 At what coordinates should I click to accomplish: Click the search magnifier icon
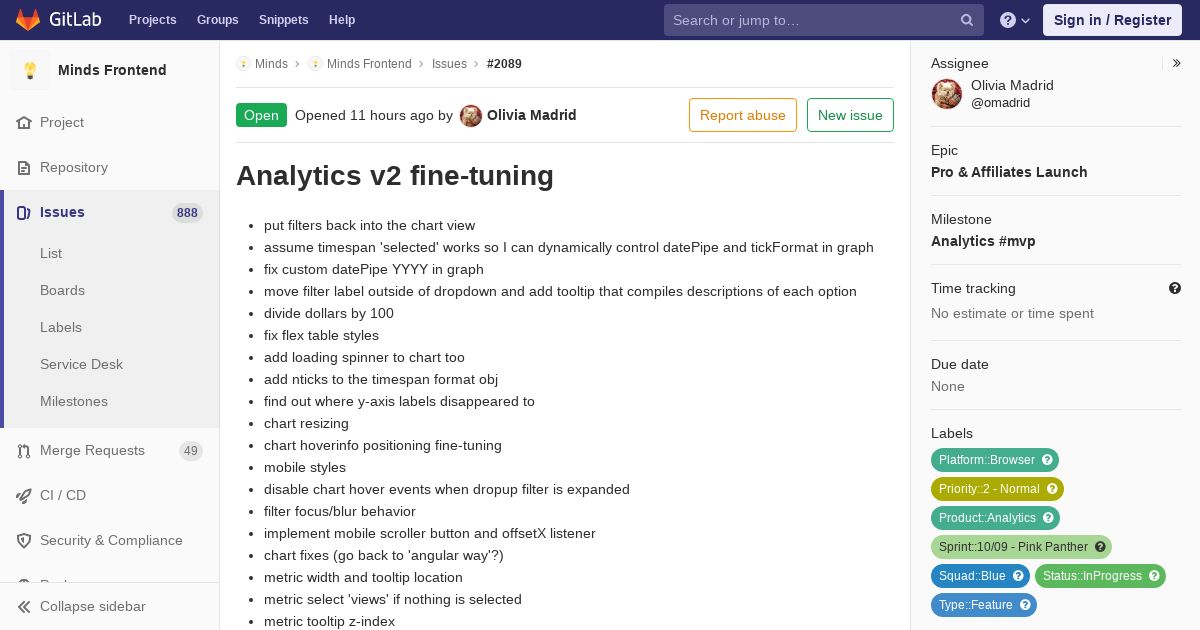click(967, 20)
